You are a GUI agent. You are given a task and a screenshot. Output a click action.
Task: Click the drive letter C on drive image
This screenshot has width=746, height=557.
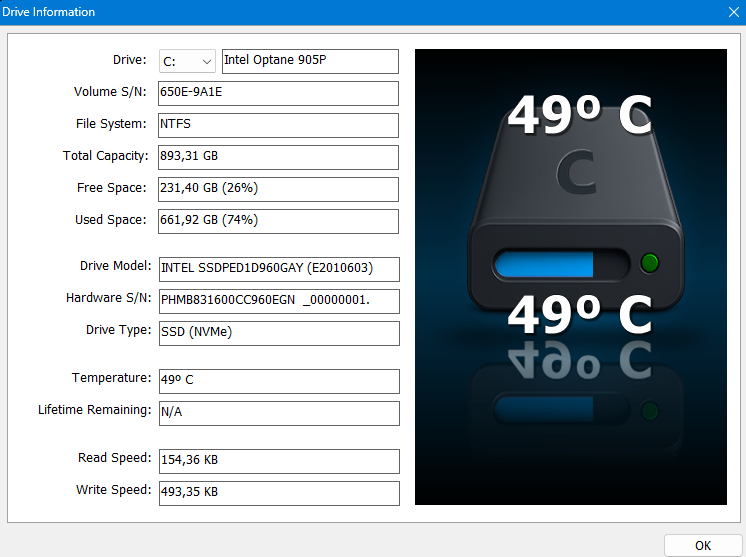click(x=576, y=173)
